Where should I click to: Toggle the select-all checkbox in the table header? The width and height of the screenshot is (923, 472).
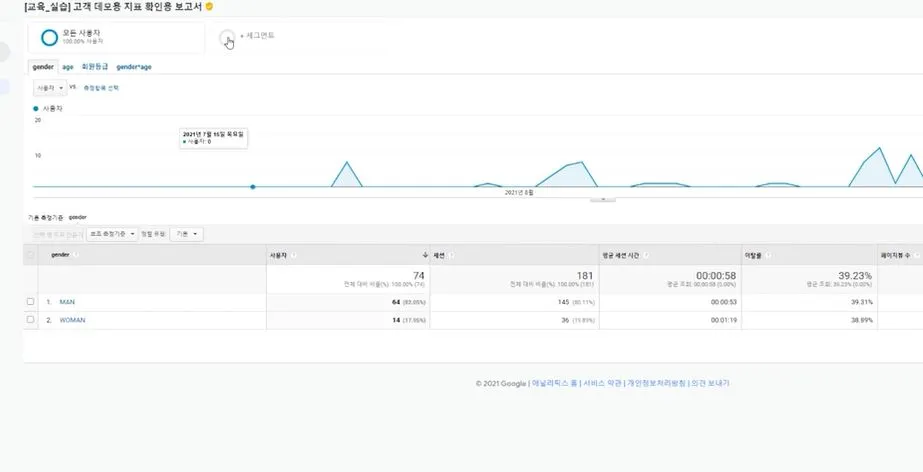pyautogui.click(x=31, y=255)
